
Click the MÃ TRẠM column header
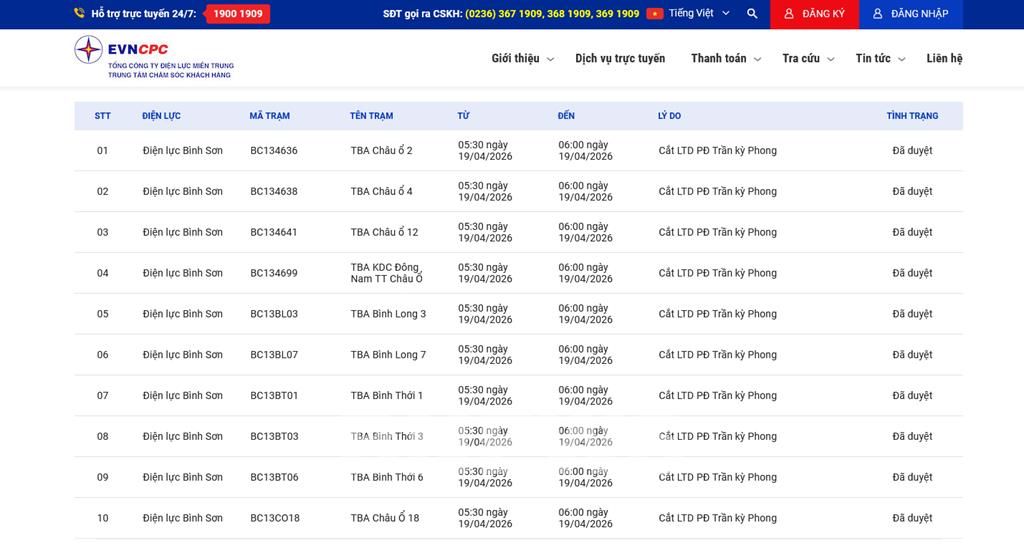pyautogui.click(x=269, y=116)
